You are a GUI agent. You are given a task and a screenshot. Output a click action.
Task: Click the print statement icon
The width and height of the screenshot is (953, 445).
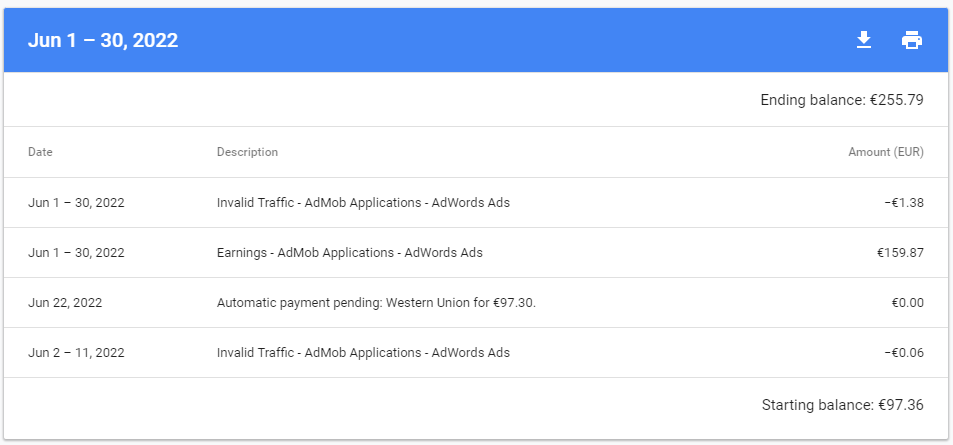(x=912, y=40)
